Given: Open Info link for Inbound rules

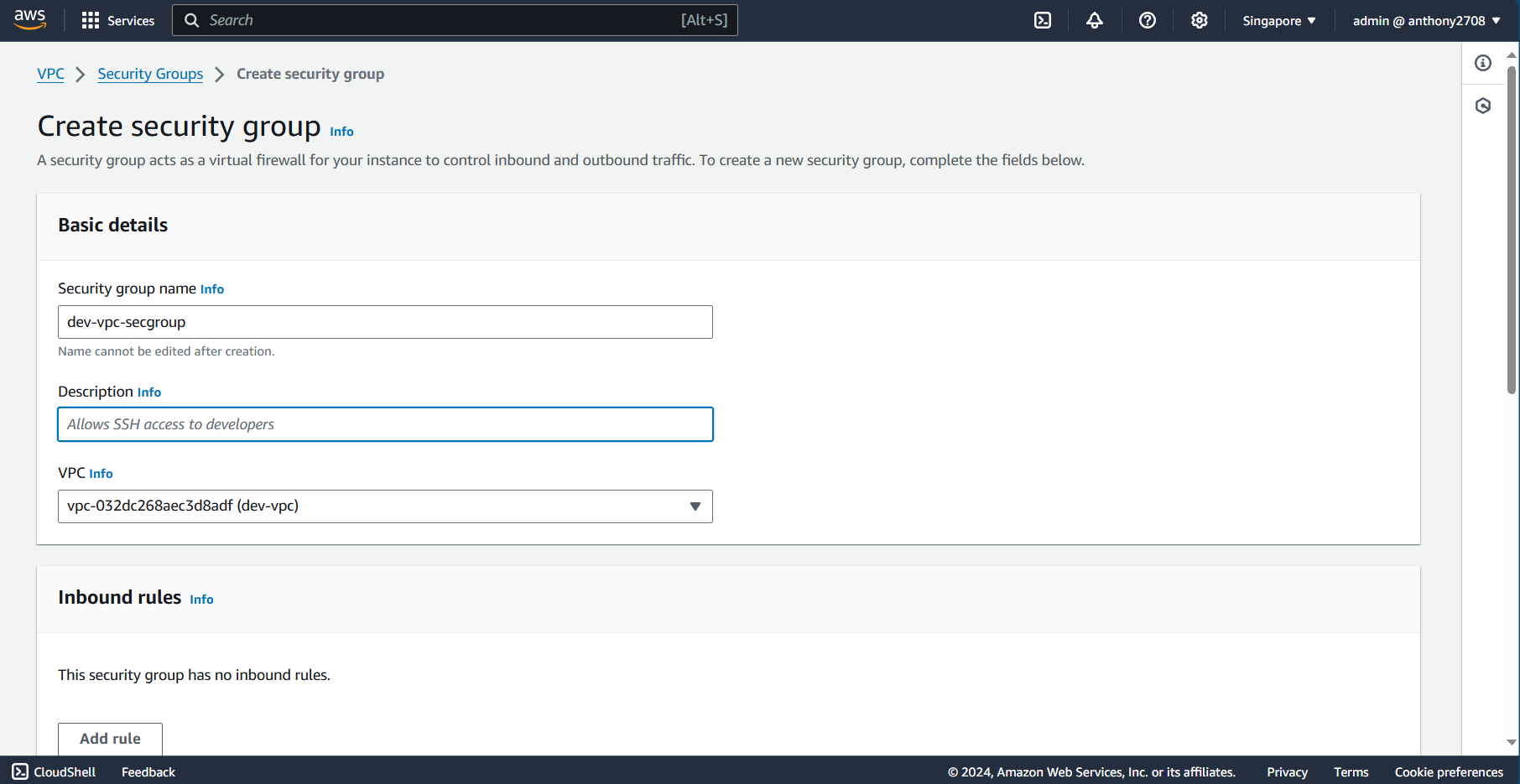Looking at the screenshot, I should 201,600.
